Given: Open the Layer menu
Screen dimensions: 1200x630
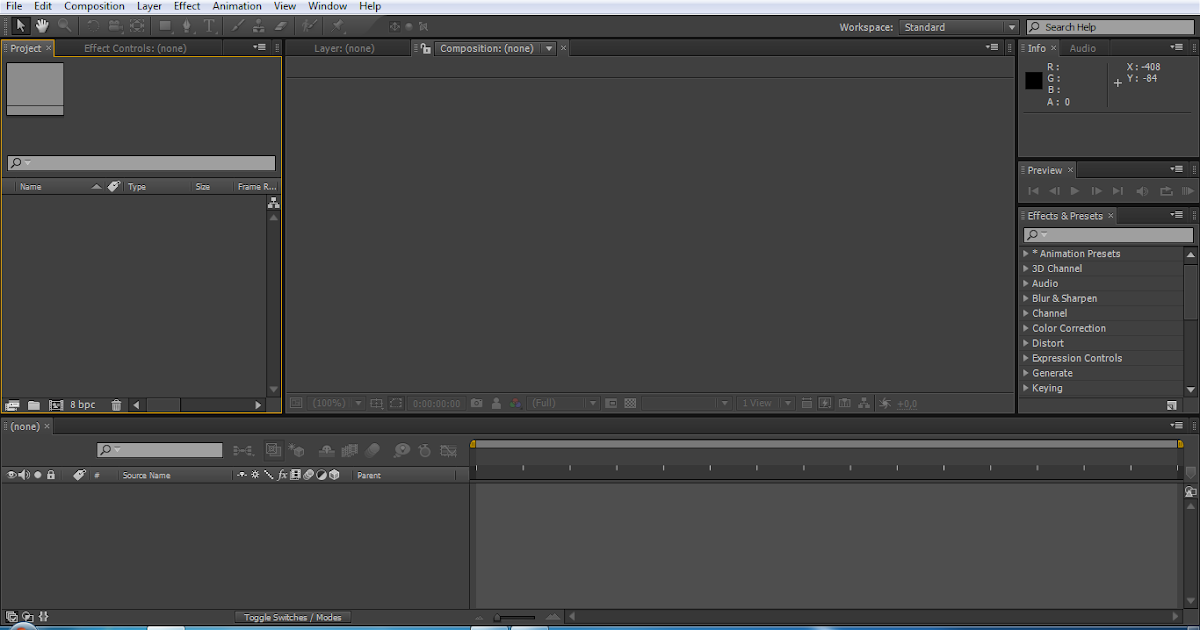Looking at the screenshot, I should point(149,6).
